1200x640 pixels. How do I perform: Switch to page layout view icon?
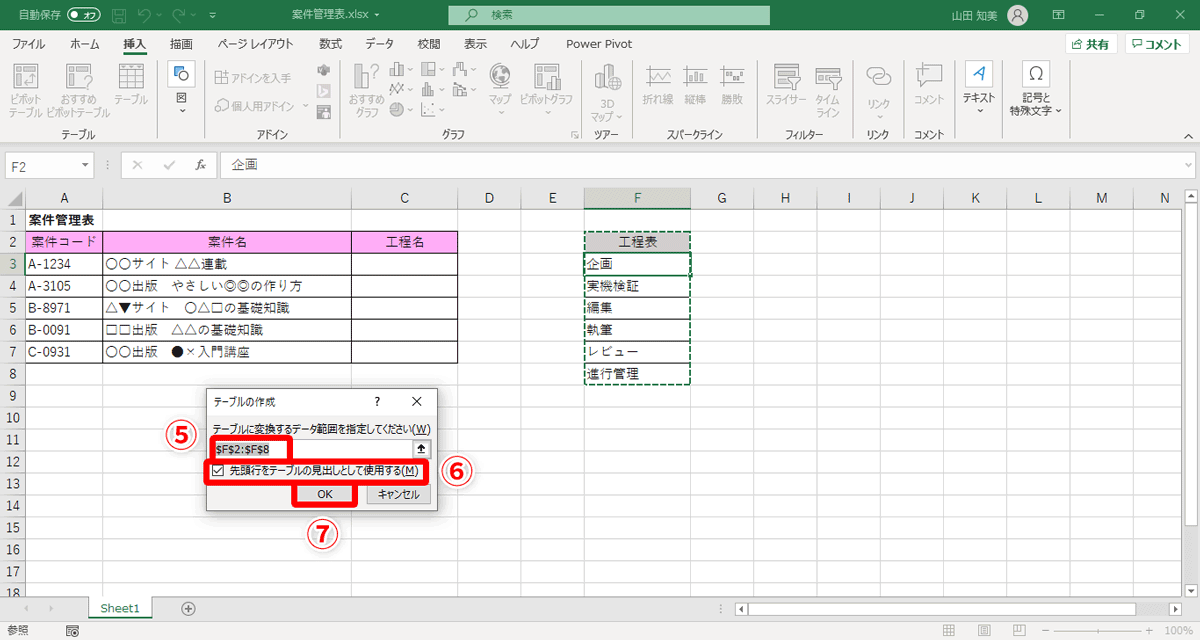(984, 631)
